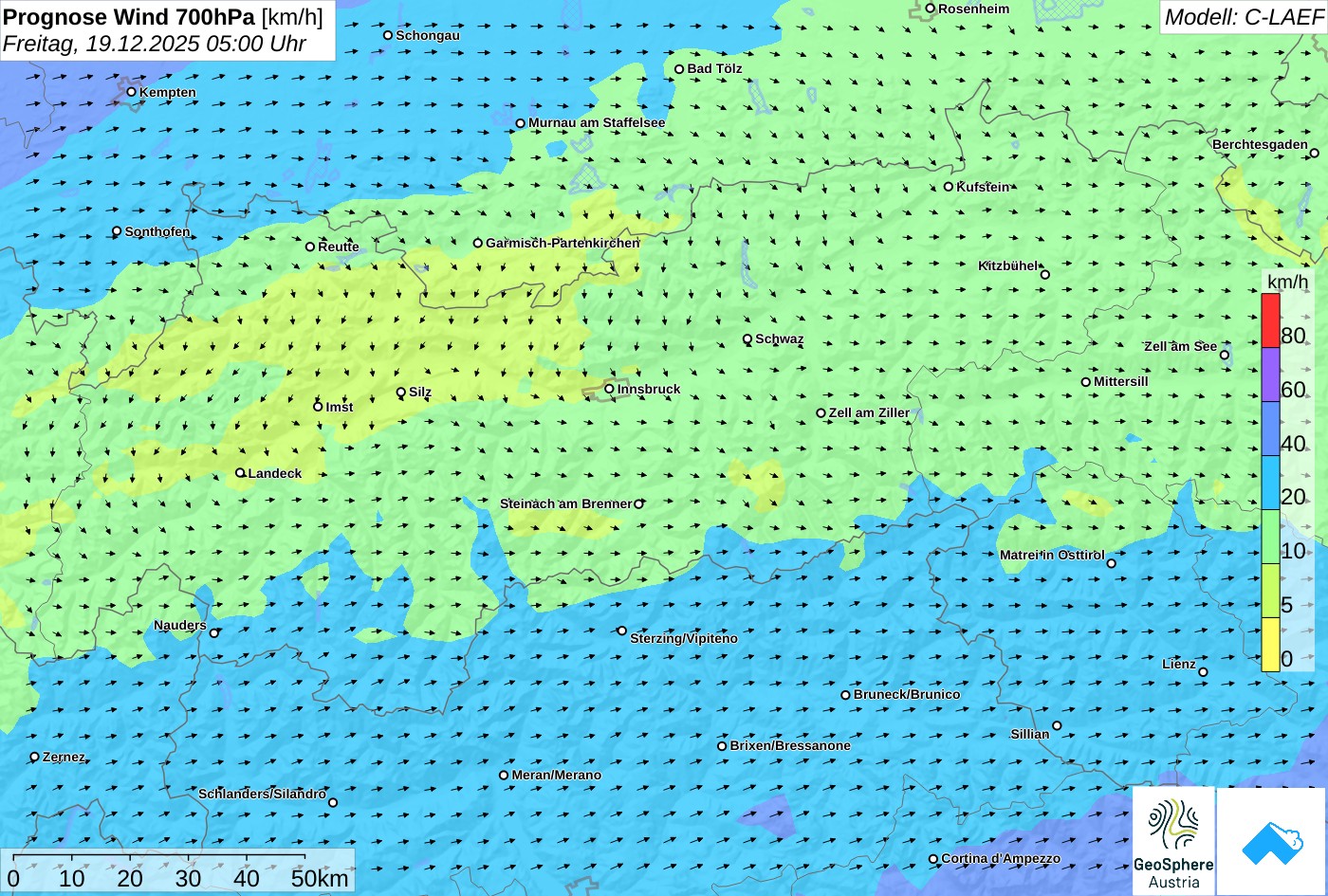This screenshot has height=896, width=1328.
Task: Click the Garmisch-Partenkirchen marker
Action: [x=478, y=243]
